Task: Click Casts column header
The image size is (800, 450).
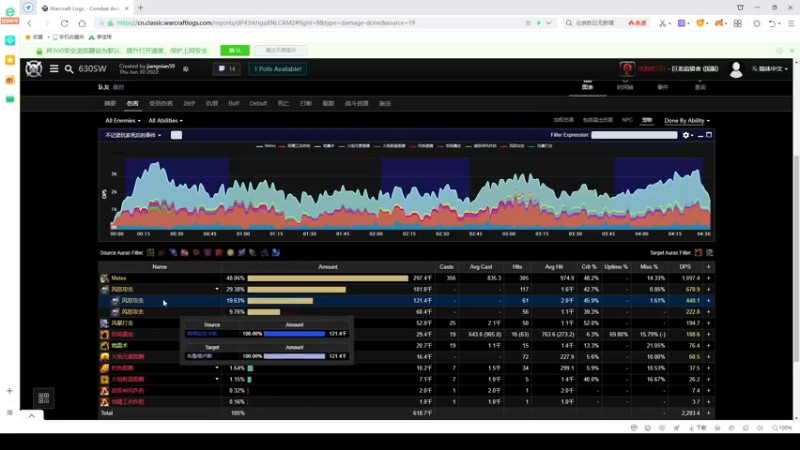Action: coord(446,267)
